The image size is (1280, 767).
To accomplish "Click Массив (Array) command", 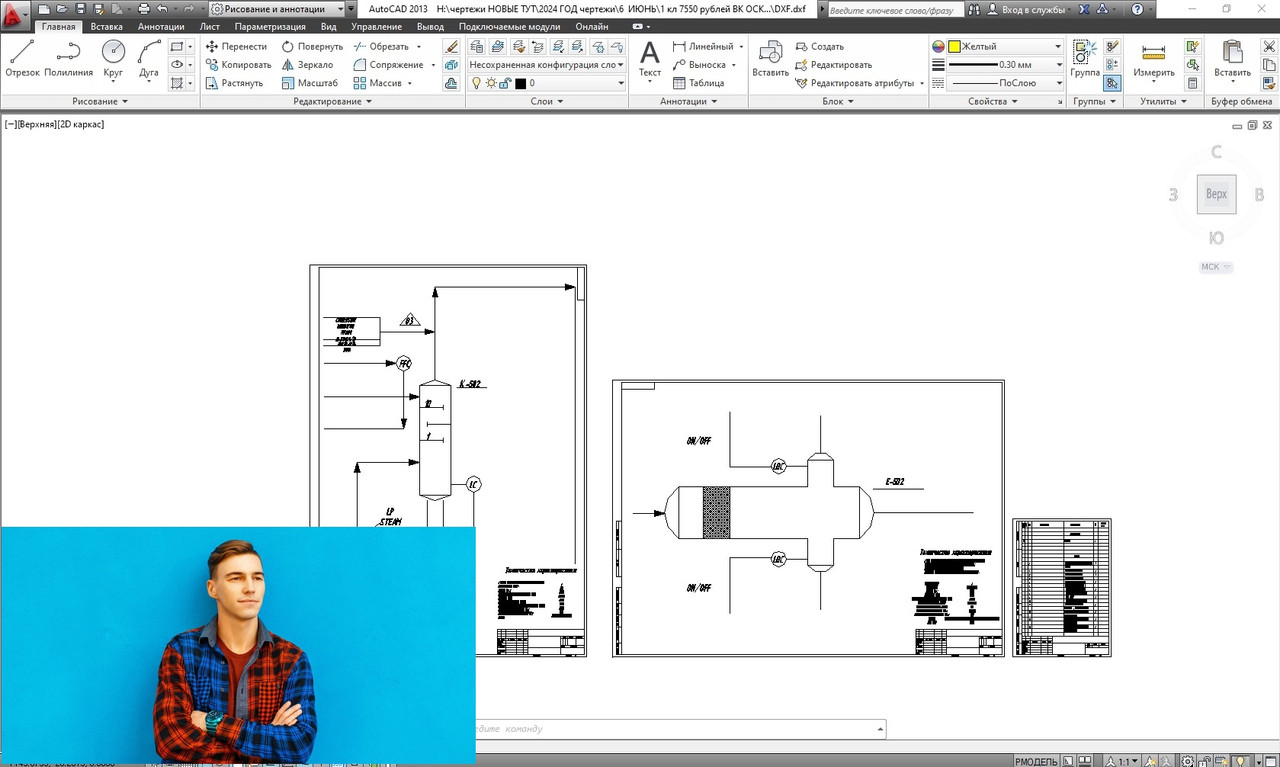I will 377,83.
